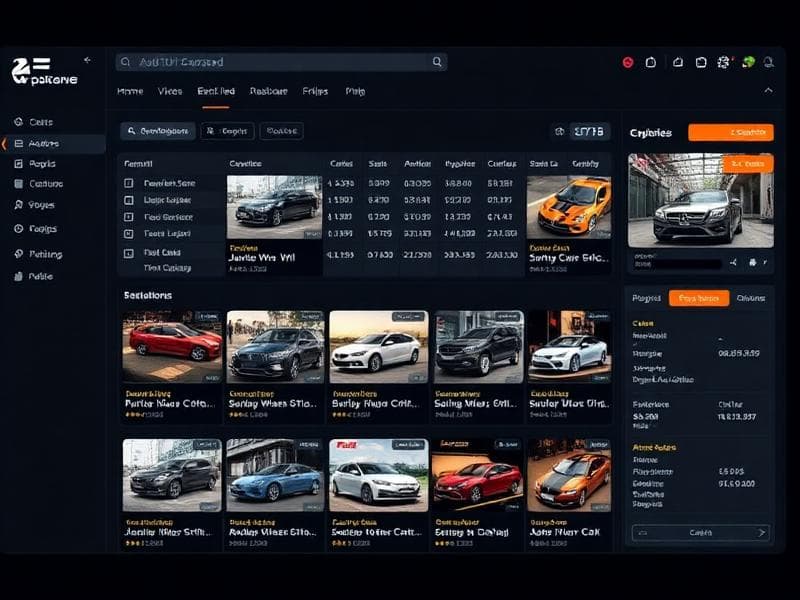This screenshot has height=600, width=800.
Task: Open the seventh sidebar item below the clock
Action: [38, 254]
